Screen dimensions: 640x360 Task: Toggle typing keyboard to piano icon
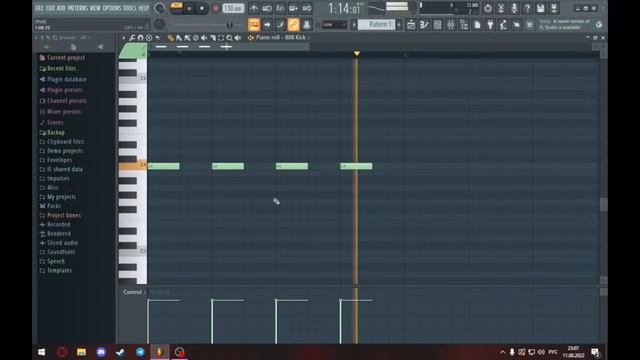[x=253, y=24]
